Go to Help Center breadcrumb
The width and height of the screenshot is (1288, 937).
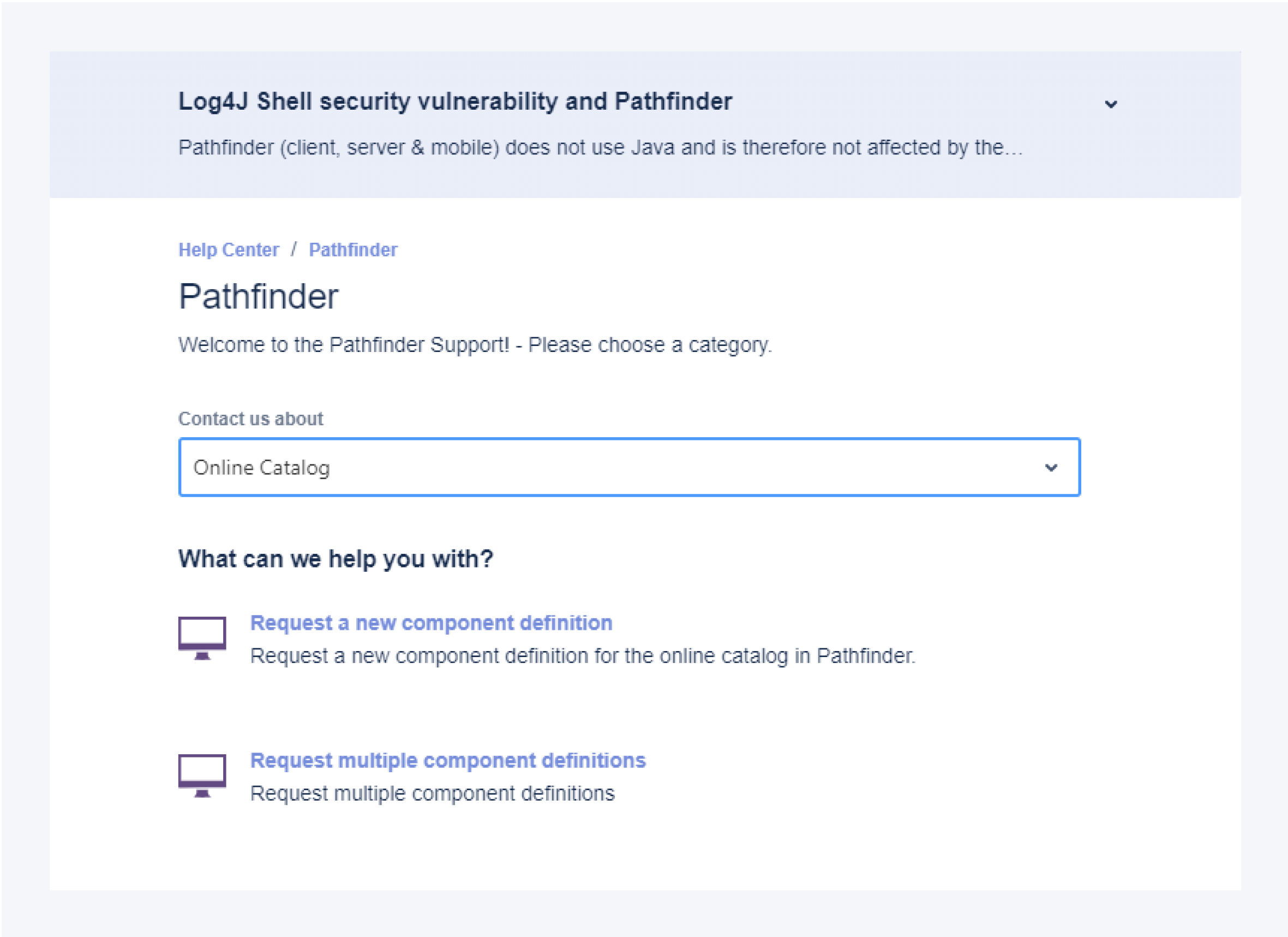coord(228,249)
